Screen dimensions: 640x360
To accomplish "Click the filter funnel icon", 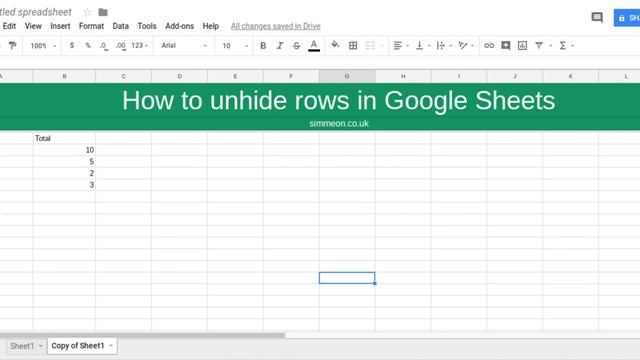I will click(539, 46).
